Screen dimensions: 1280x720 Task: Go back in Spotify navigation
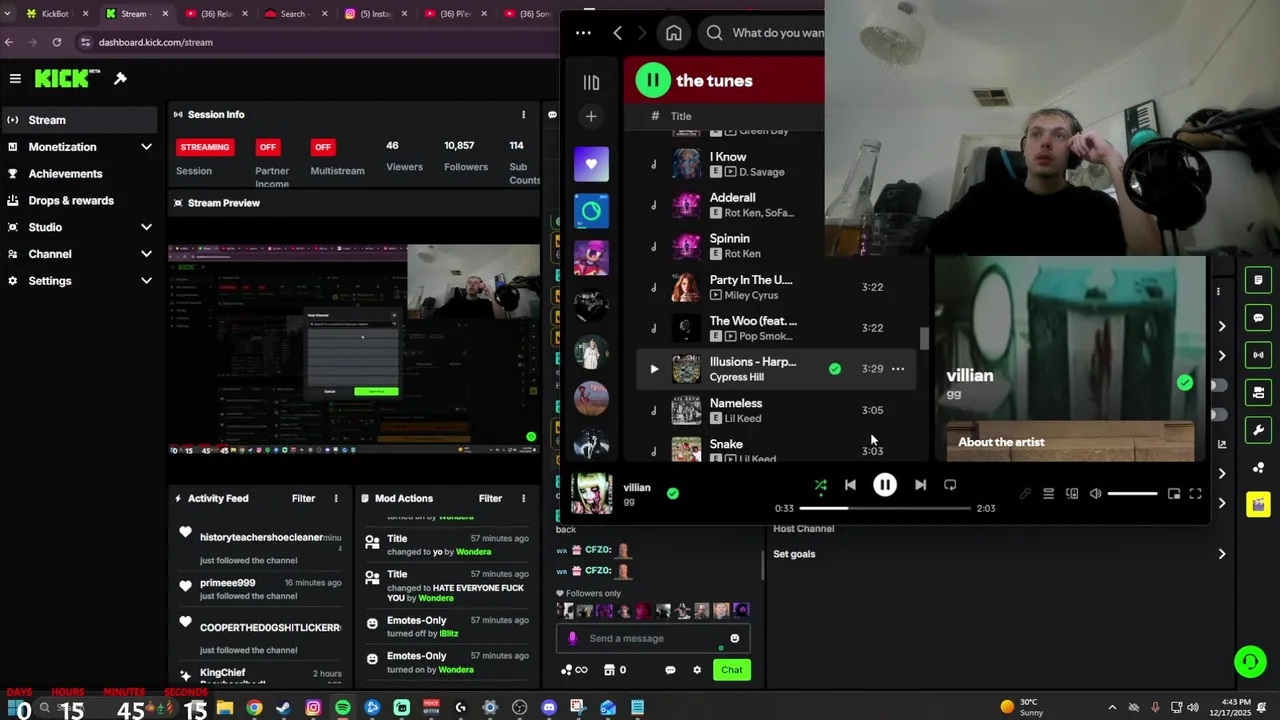tap(618, 33)
